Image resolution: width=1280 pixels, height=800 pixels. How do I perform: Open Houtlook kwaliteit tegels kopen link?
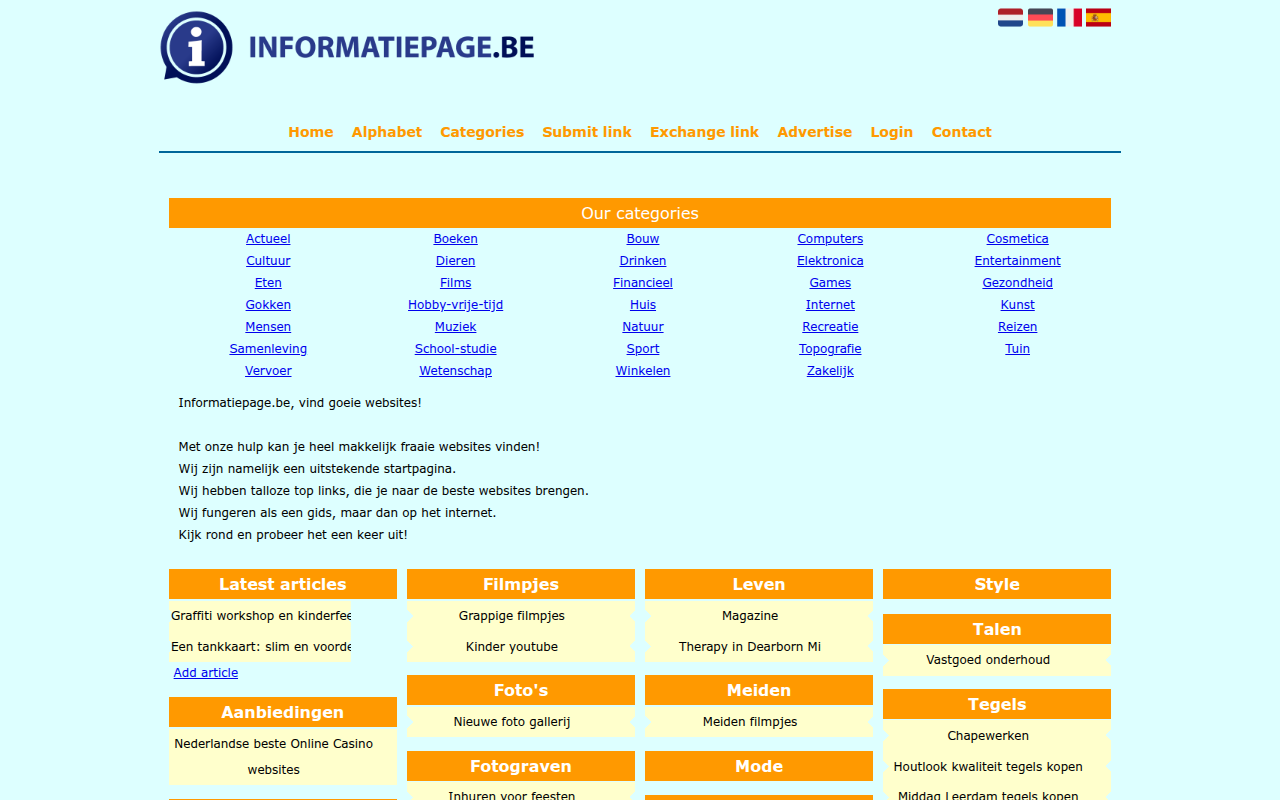pyautogui.click(x=988, y=767)
